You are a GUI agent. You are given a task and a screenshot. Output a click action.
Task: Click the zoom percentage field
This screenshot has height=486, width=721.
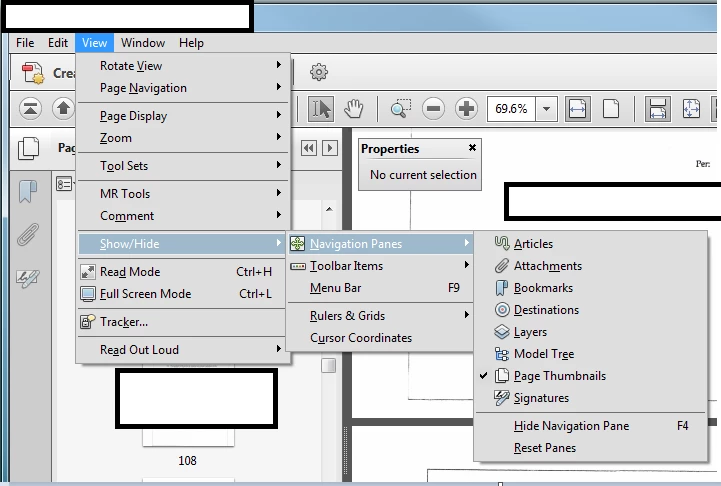511,109
